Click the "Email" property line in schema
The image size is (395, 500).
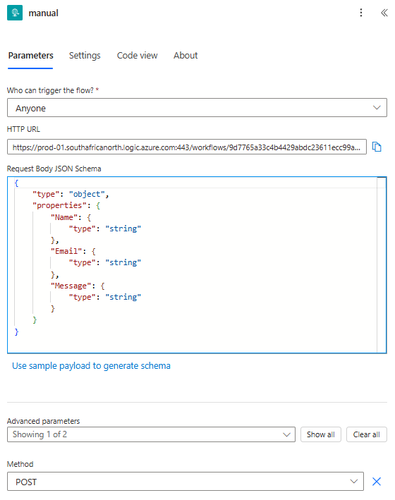coord(73,251)
